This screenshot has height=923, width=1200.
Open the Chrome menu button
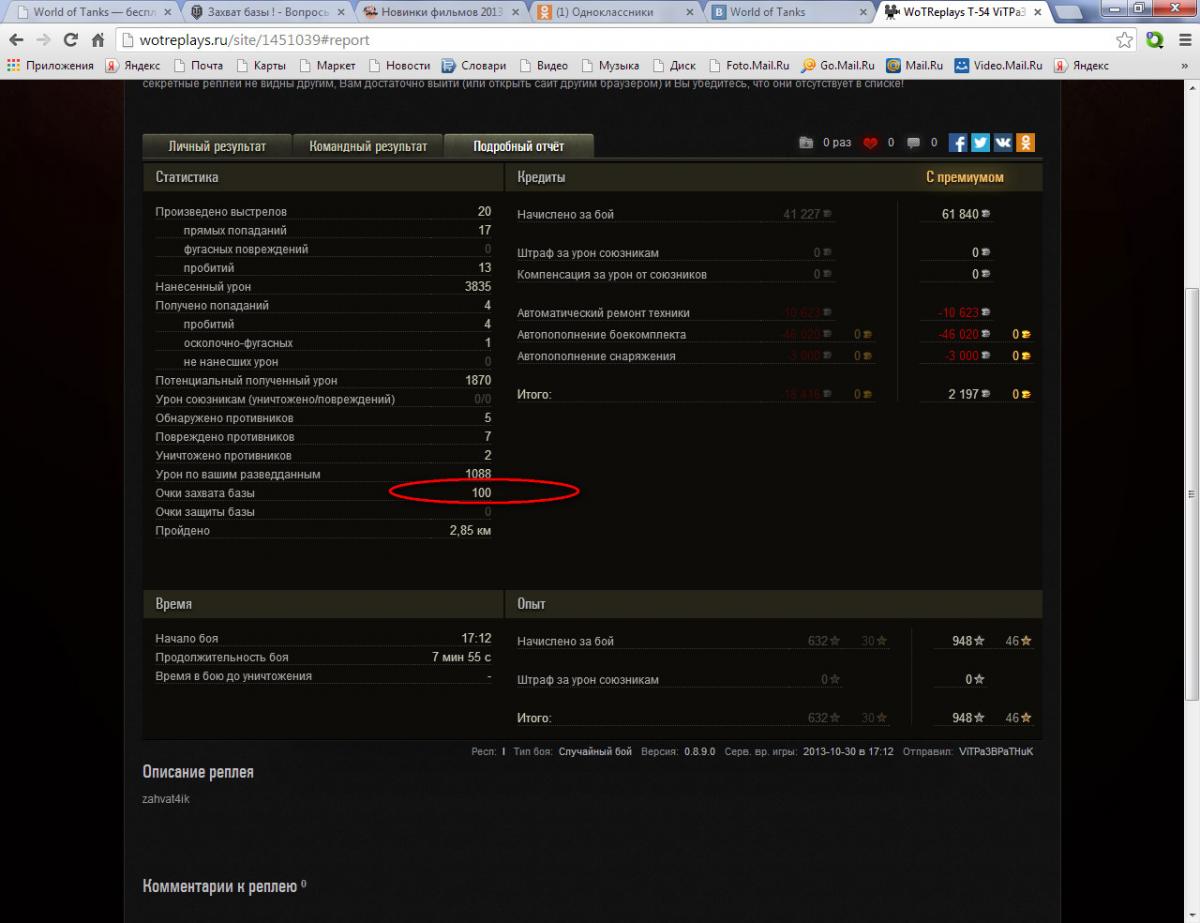click(1183, 40)
